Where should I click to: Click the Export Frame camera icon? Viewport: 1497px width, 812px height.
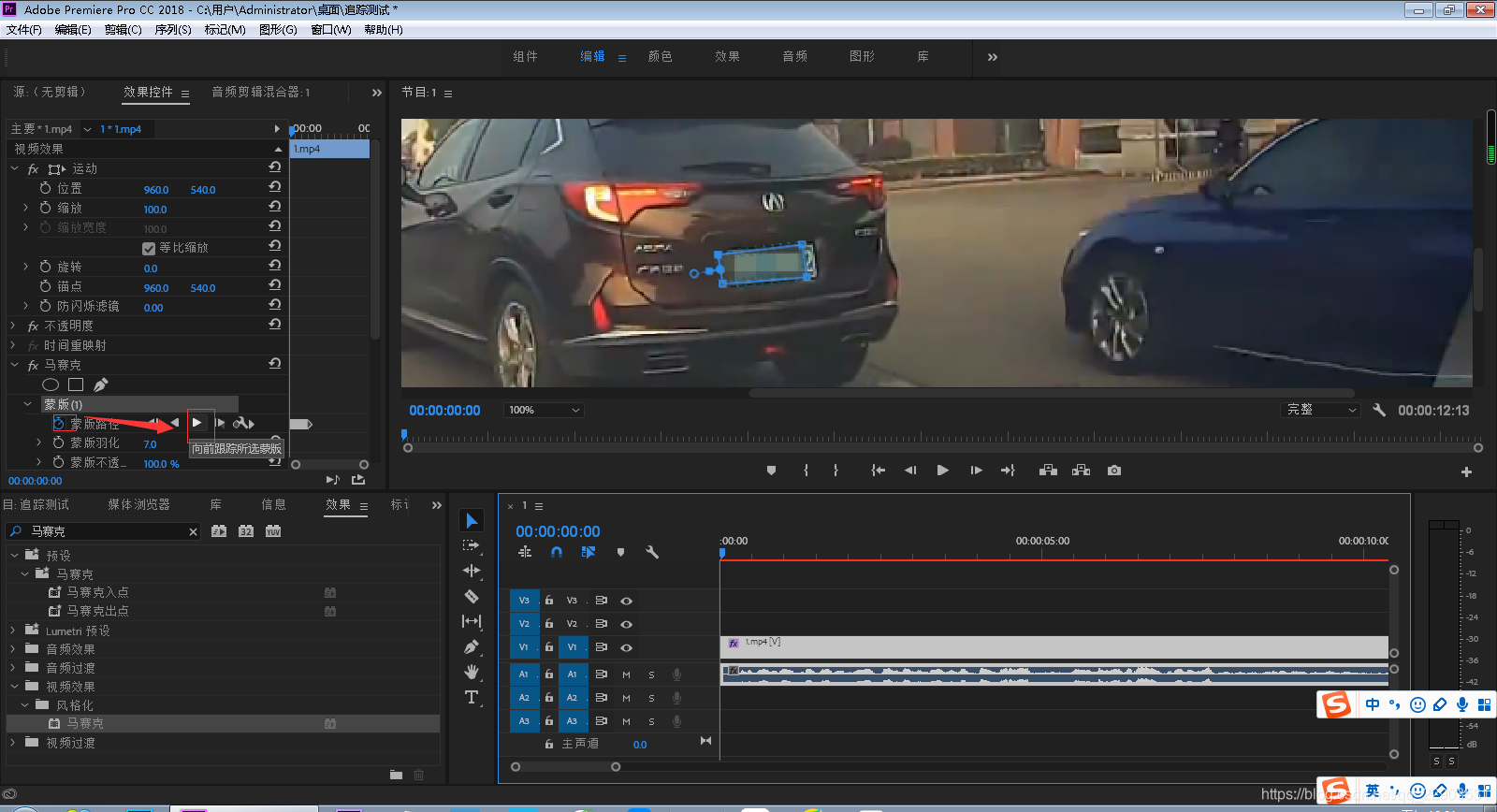[x=1113, y=471]
